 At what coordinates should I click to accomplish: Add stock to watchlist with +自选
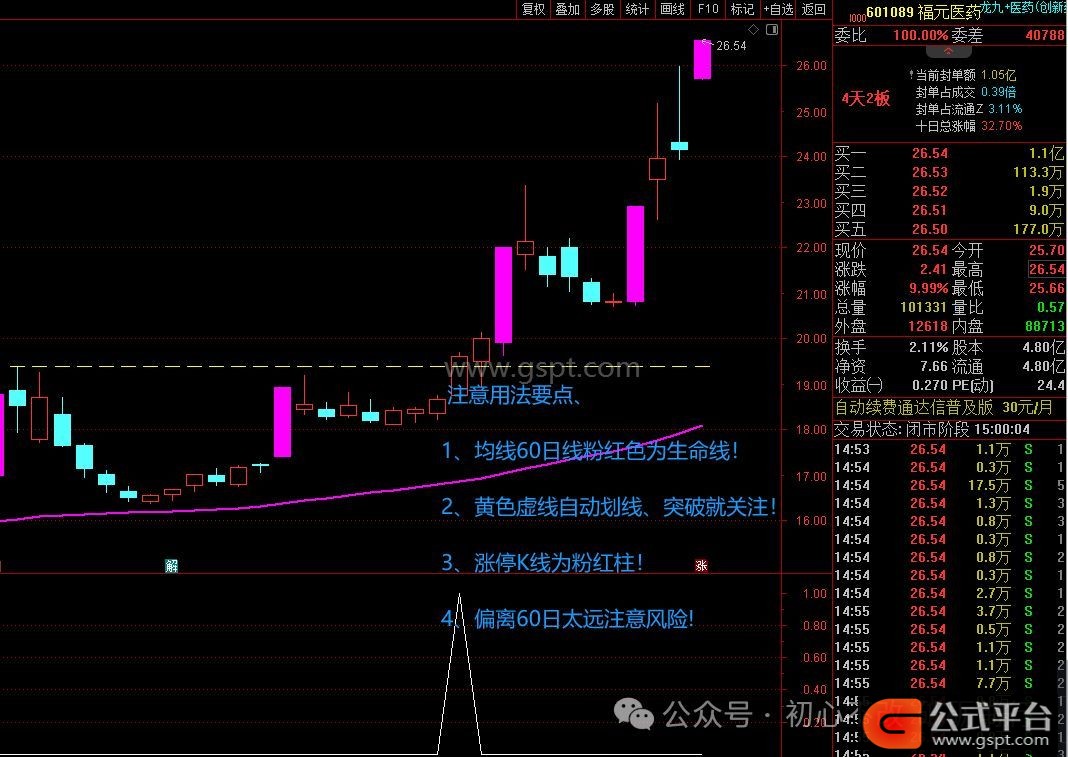coord(778,9)
